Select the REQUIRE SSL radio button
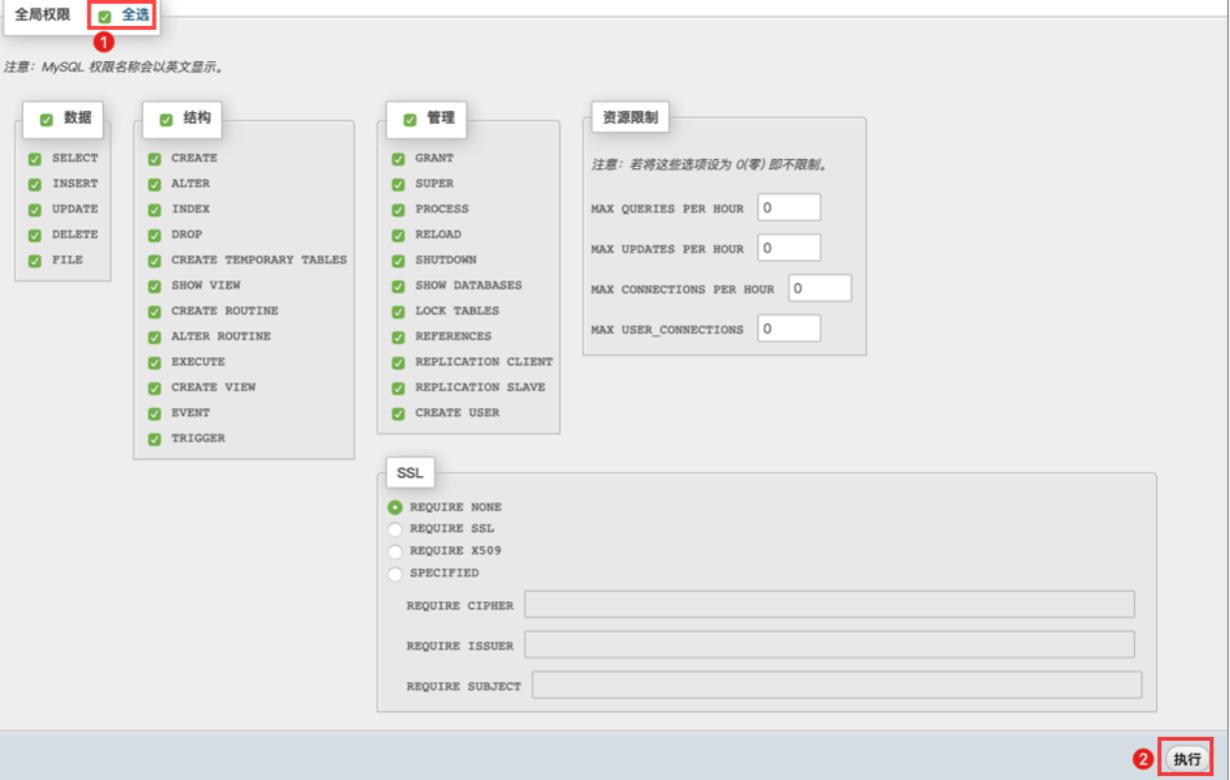The height and width of the screenshot is (780, 1230). 396,528
